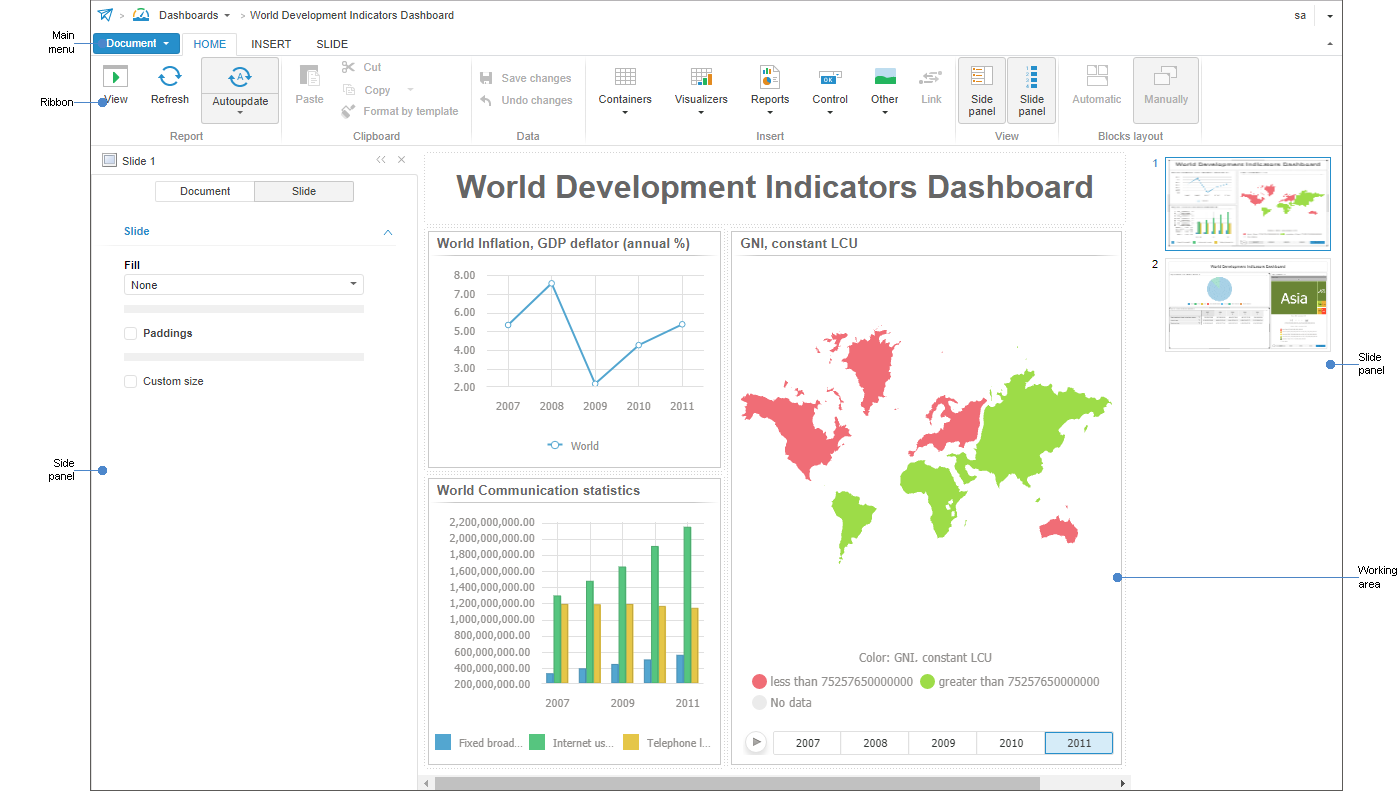1400x791 pixels.
Task: Enable the Paddings checkbox
Action: (x=130, y=333)
